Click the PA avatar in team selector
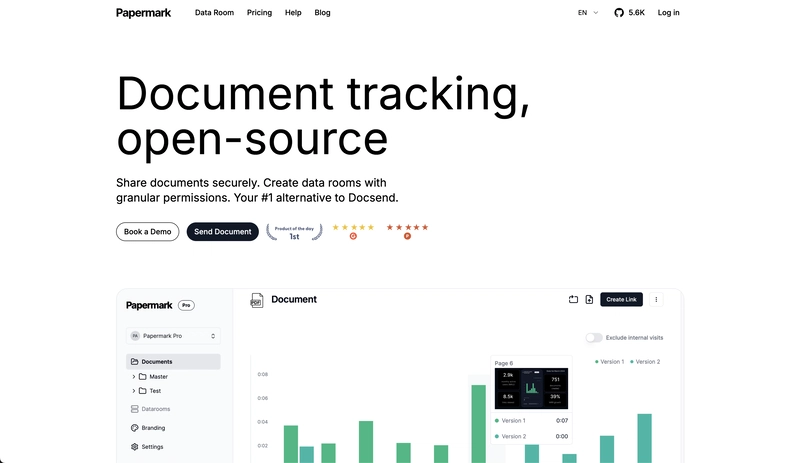The width and height of the screenshot is (800, 463). pyautogui.click(x=135, y=336)
